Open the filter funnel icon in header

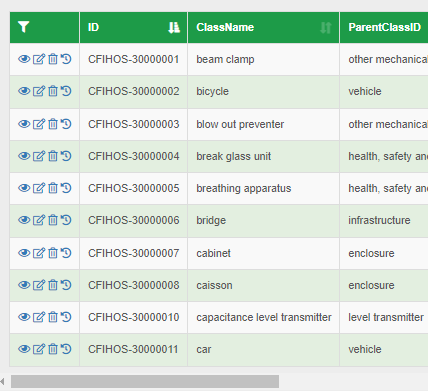(x=24, y=27)
